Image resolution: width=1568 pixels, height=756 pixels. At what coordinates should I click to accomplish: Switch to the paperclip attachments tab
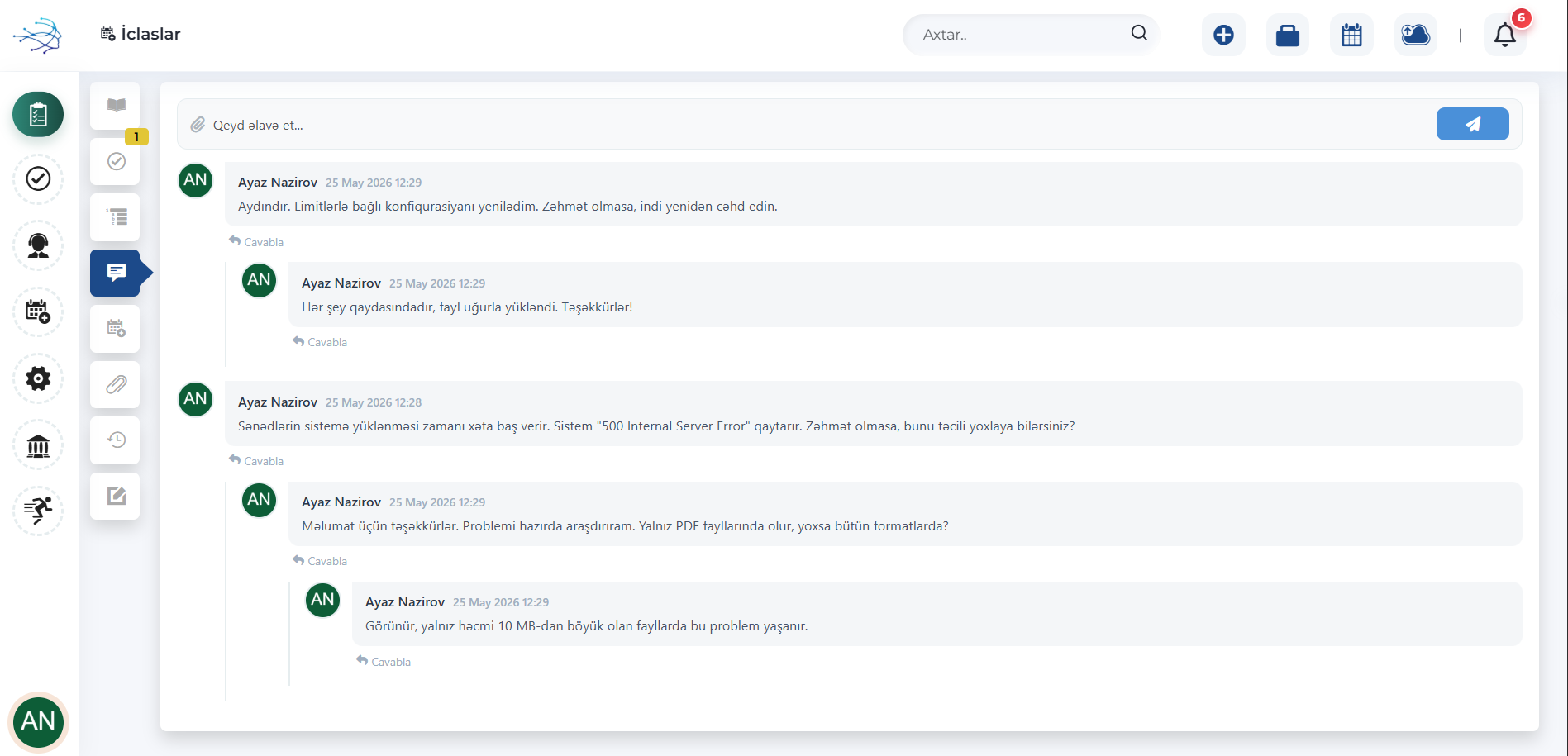[x=116, y=384]
